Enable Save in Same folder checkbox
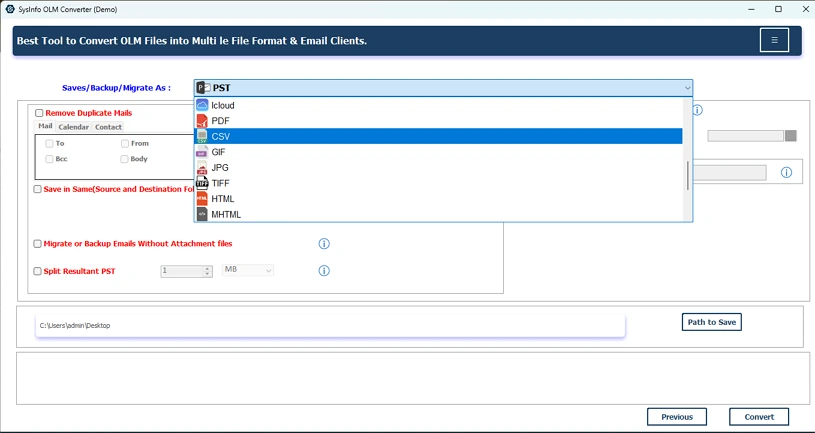Viewport: 815px width, 433px height. pyautogui.click(x=37, y=189)
